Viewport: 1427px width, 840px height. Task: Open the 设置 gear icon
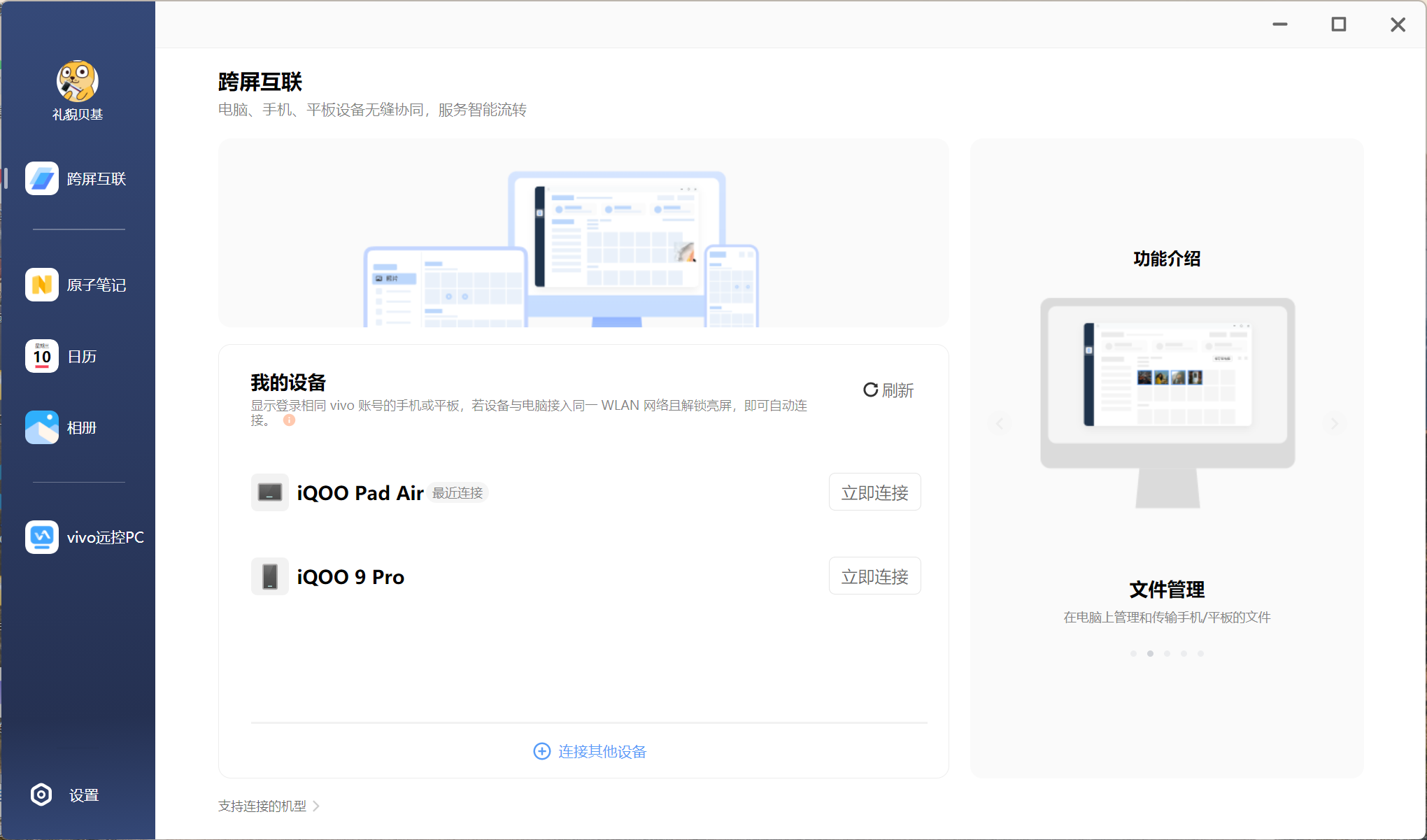click(x=41, y=795)
